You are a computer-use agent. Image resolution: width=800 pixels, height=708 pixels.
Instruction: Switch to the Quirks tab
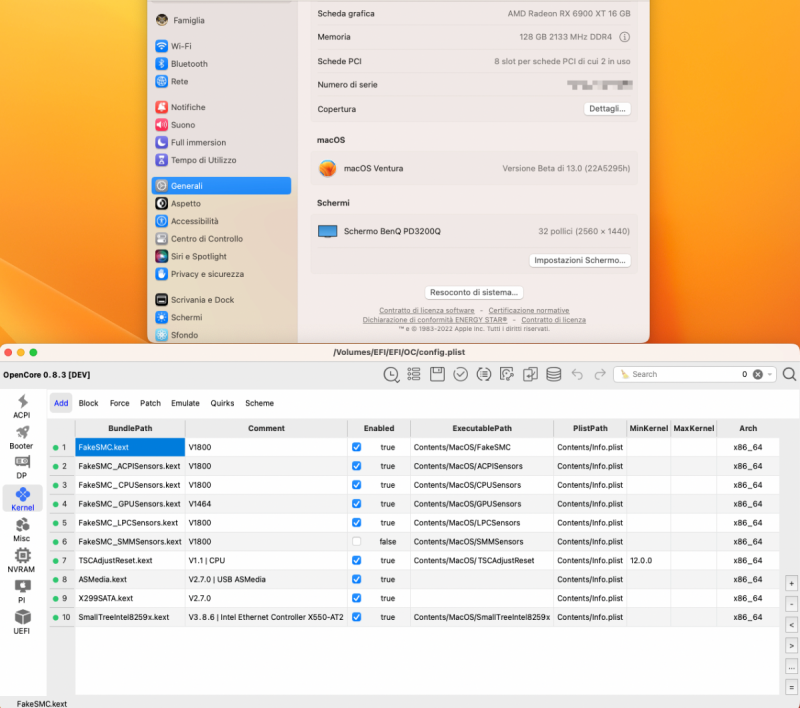[222, 403]
